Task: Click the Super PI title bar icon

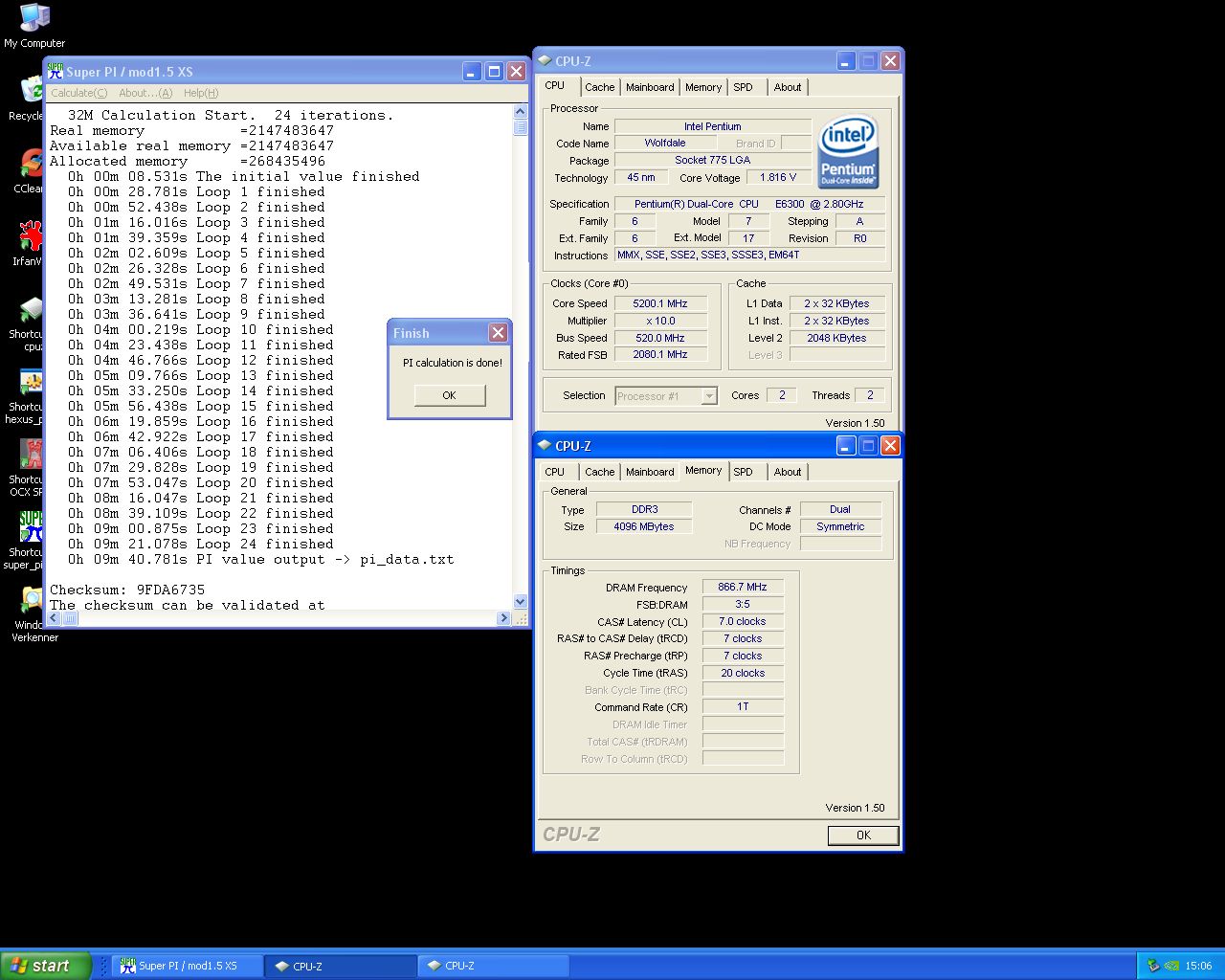Action: coord(56,71)
